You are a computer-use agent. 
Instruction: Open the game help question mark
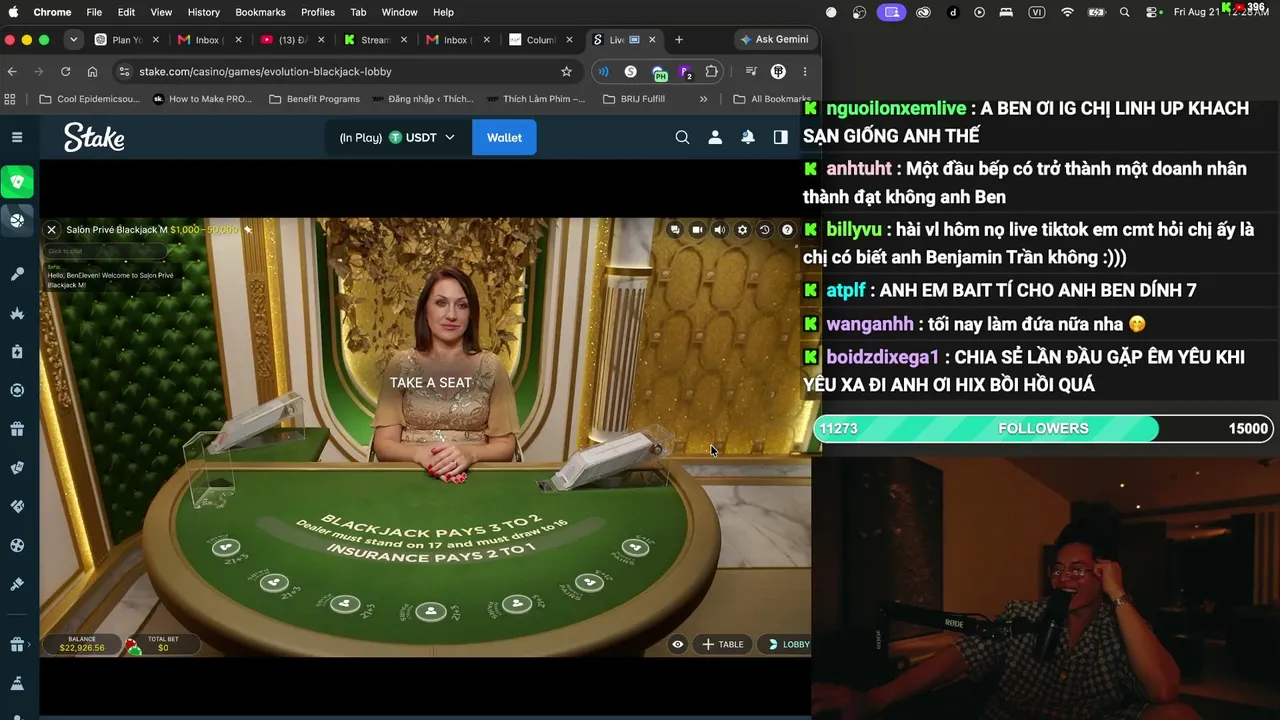click(x=787, y=230)
